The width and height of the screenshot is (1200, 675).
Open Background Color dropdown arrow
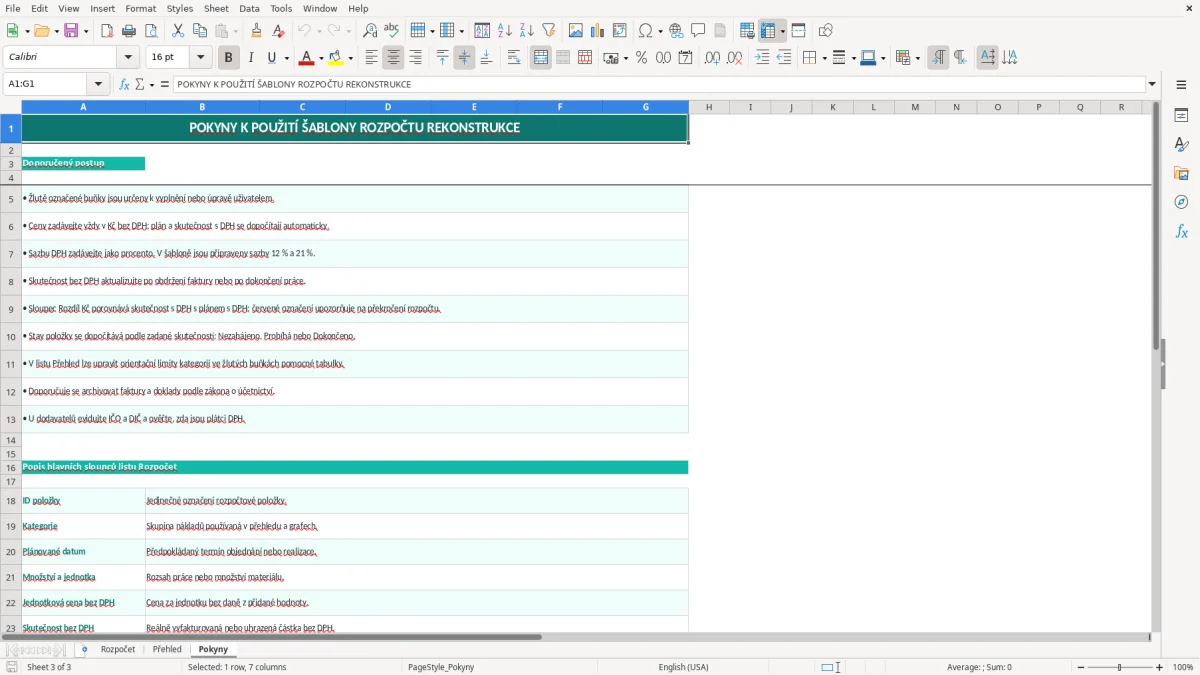pyautogui.click(x=351, y=58)
